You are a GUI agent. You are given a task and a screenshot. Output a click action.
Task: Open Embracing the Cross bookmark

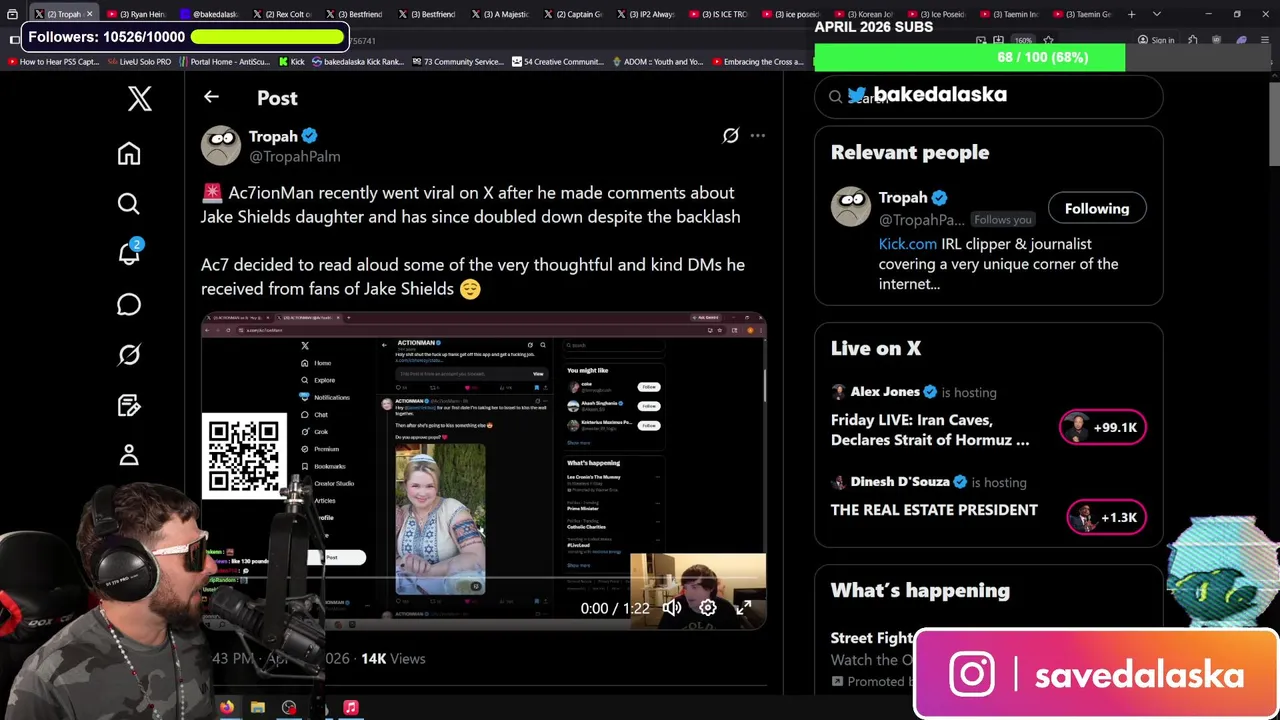(758, 62)
